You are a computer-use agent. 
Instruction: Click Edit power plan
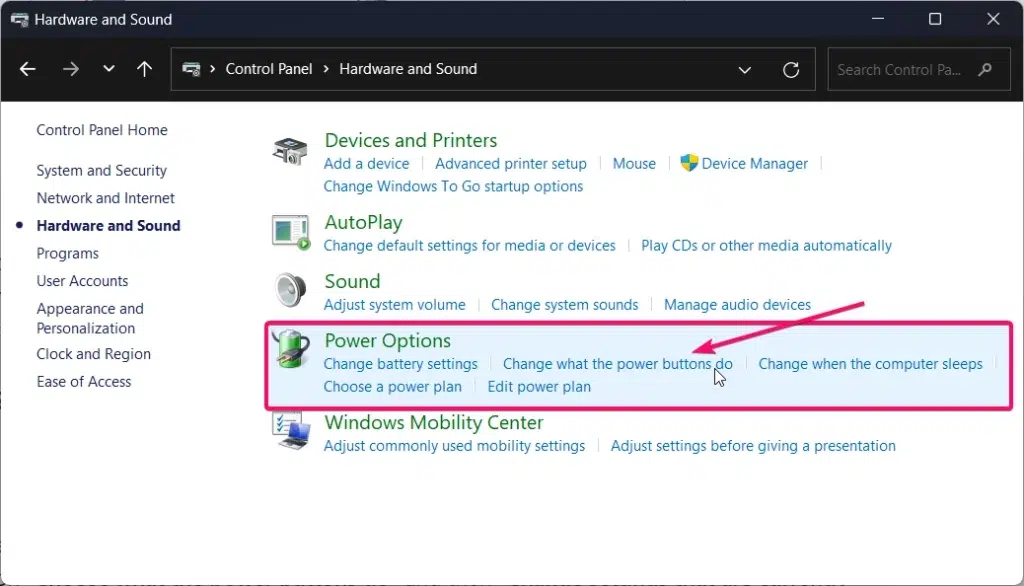coord(539,387)
